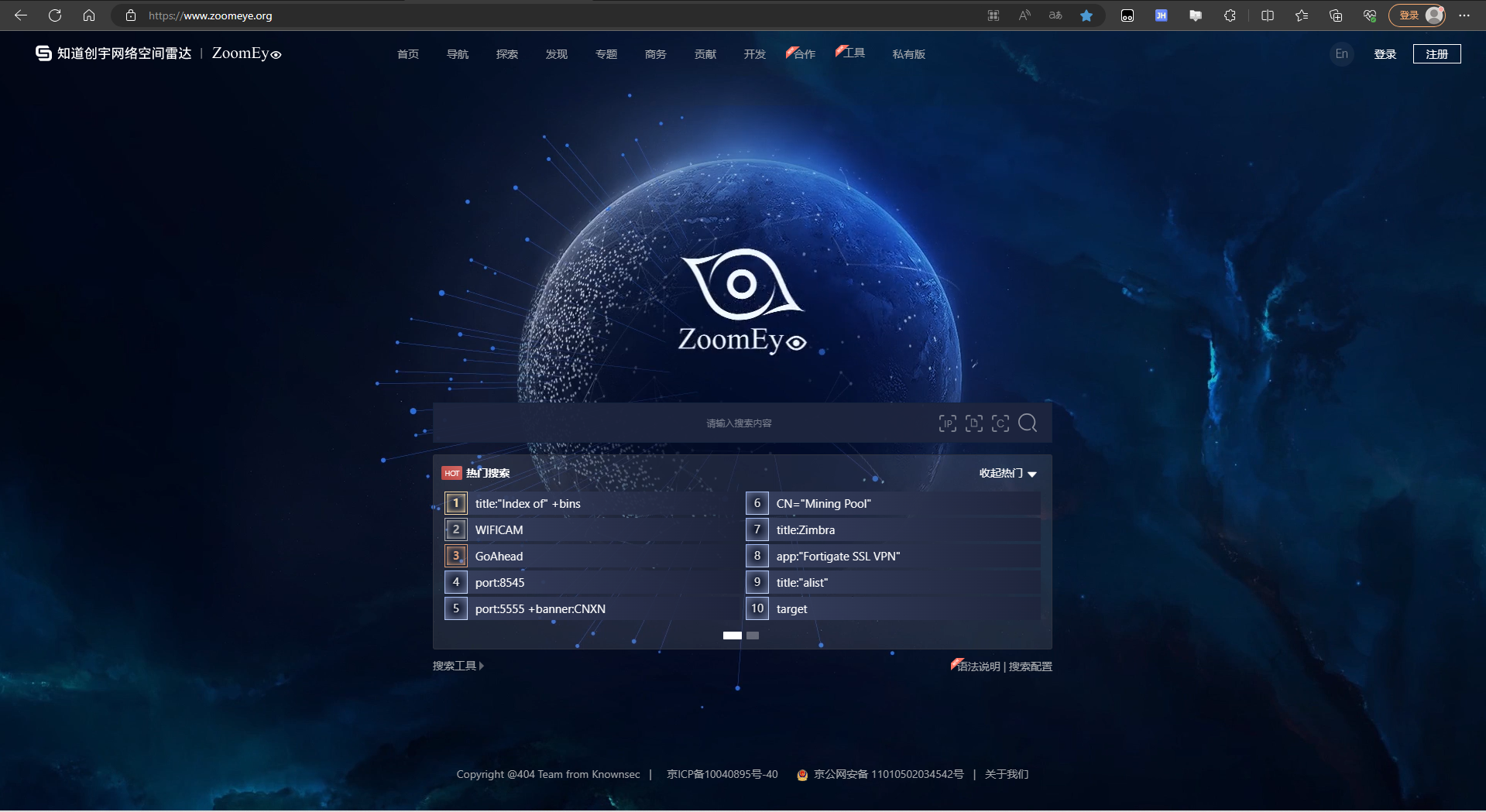Open 京公网安备 11010502034542号 link
Image resolution: width=1486 pixels, height=812 pixels.
(888, 774)
